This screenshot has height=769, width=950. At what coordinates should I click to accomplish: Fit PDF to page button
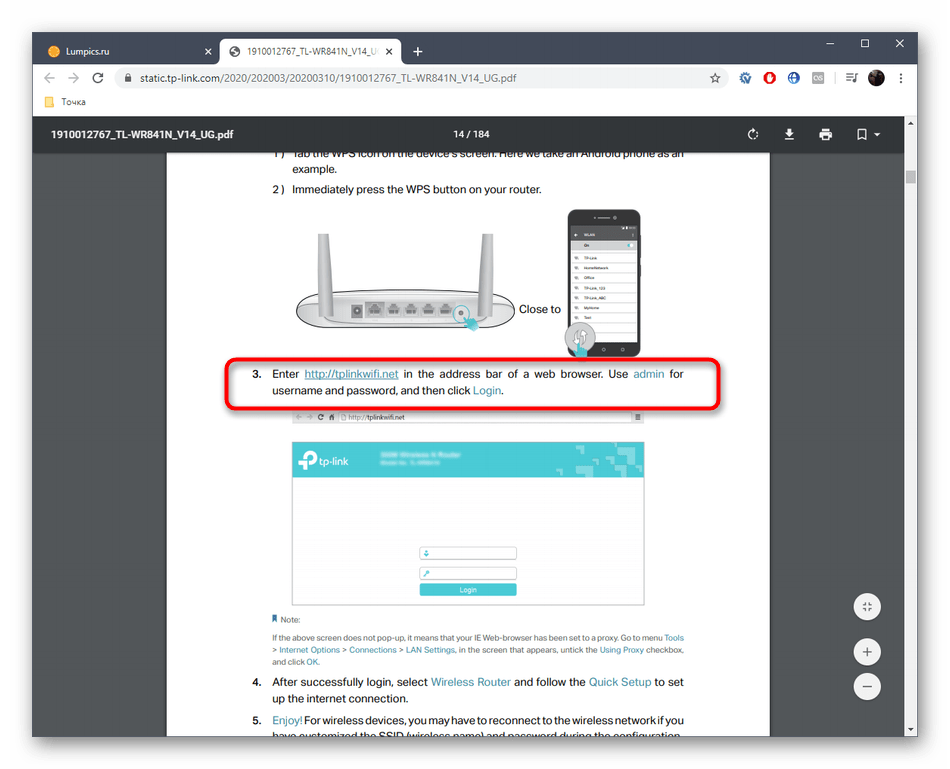(x=867, y=607)
